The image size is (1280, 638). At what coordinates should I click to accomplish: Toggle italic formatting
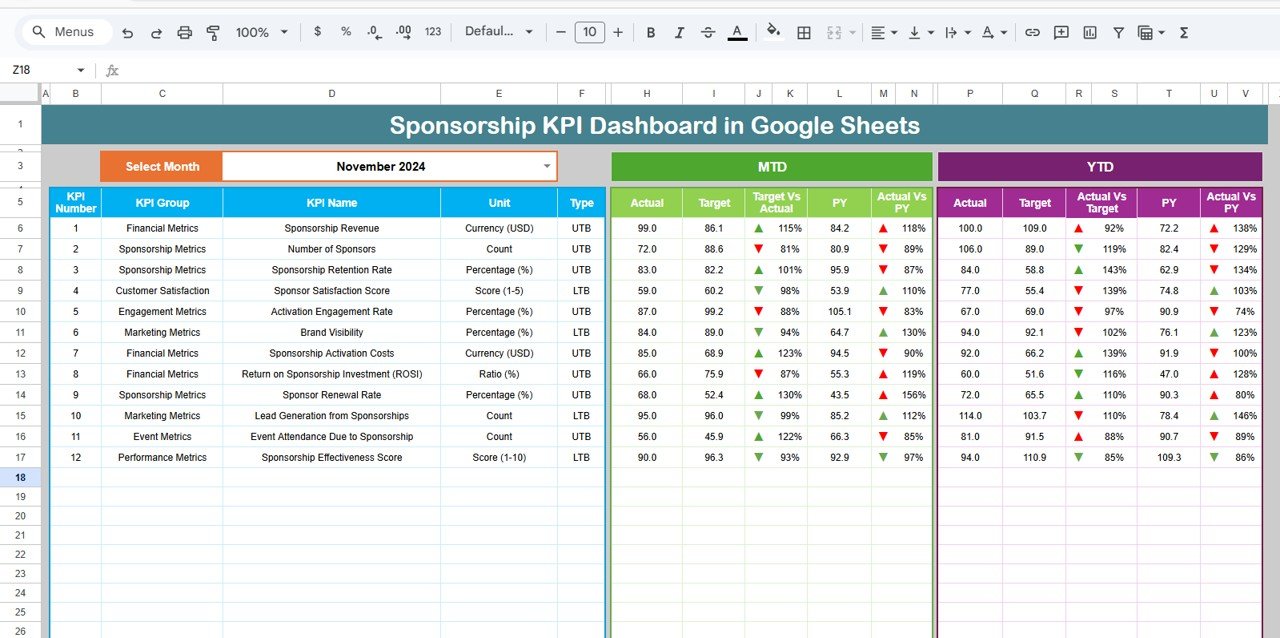pyautogui.click(x=679, y=32)
